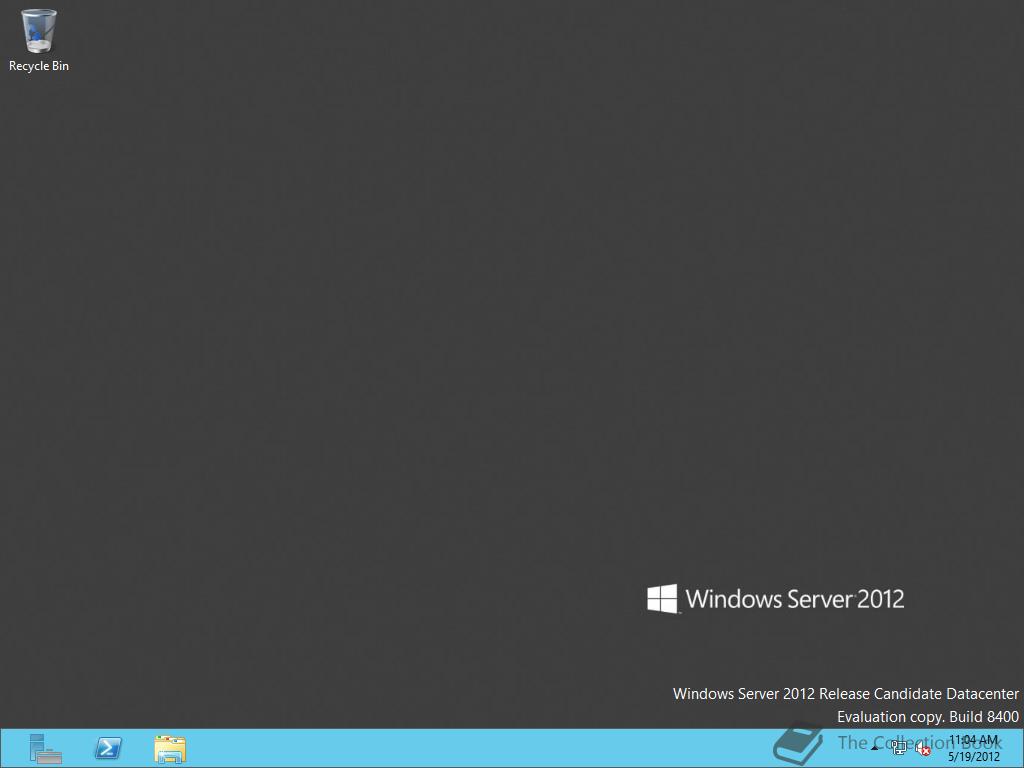Image resolution: width=1024 pixels, height=768 pixels.
Task: Launch Windows PowerShell from the taskbar
Action: (108, 748)
